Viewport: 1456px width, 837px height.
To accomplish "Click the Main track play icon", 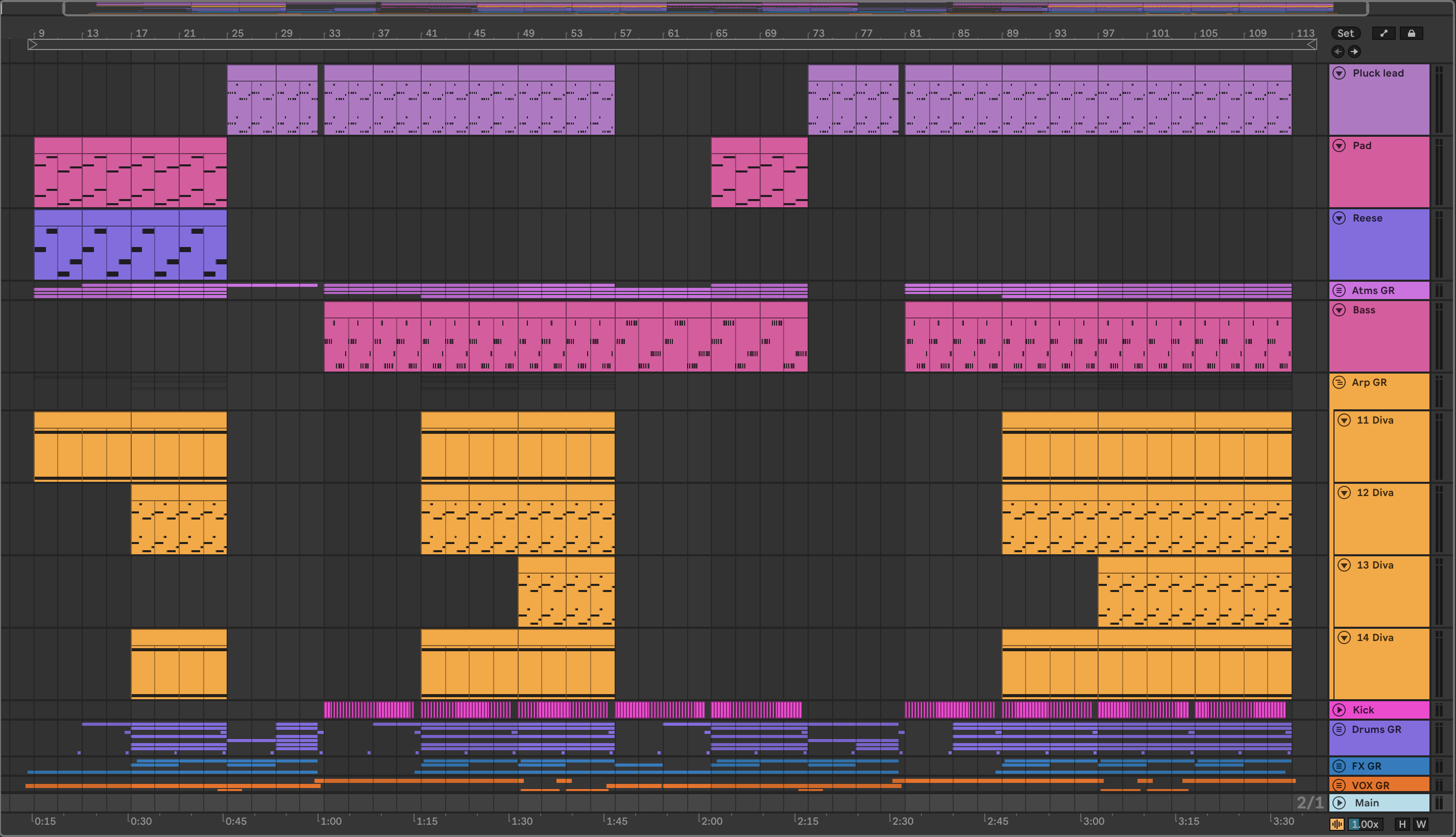I will (x=1339, y=802).
